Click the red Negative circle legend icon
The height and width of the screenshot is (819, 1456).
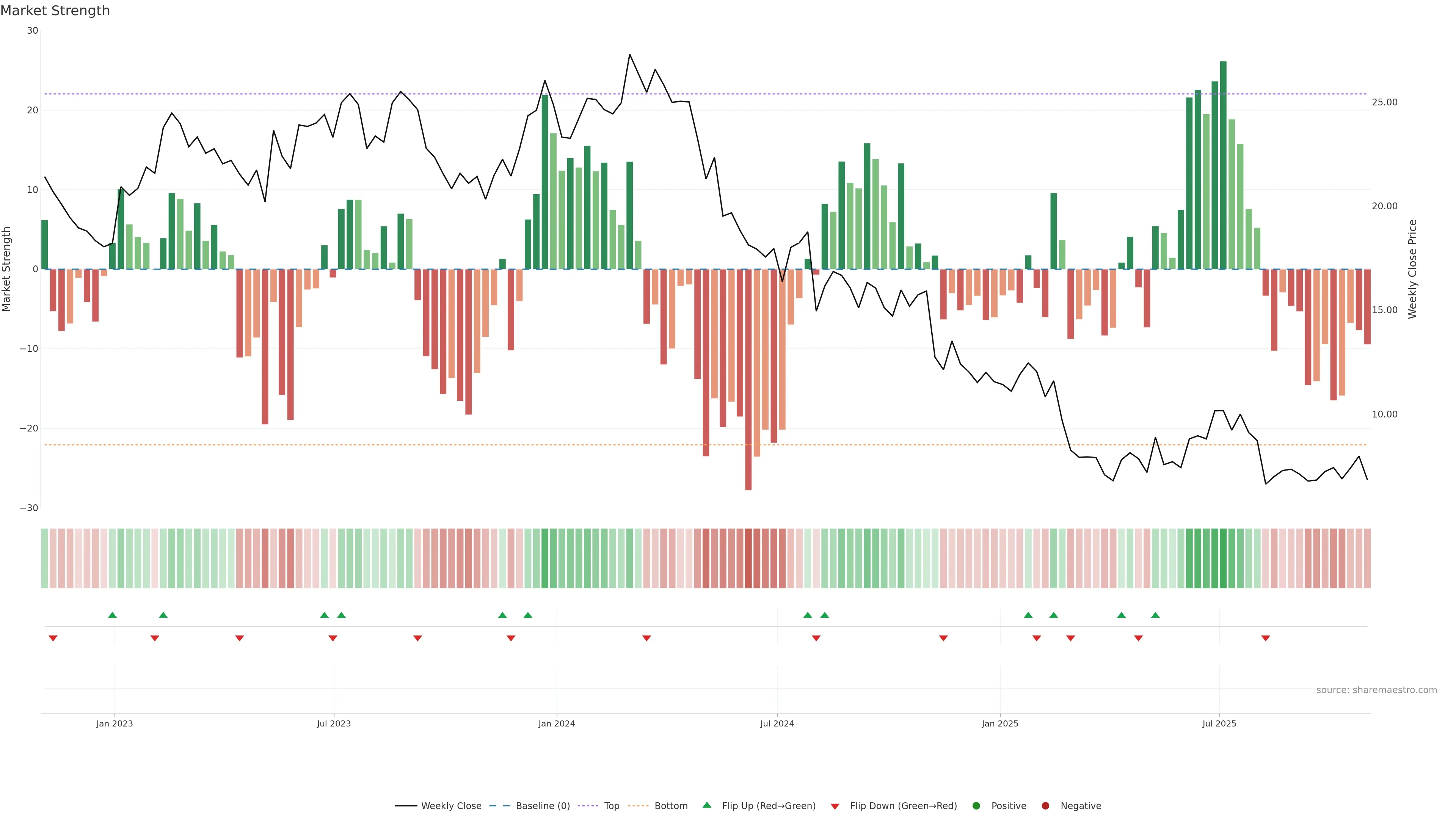point(1045,806)
